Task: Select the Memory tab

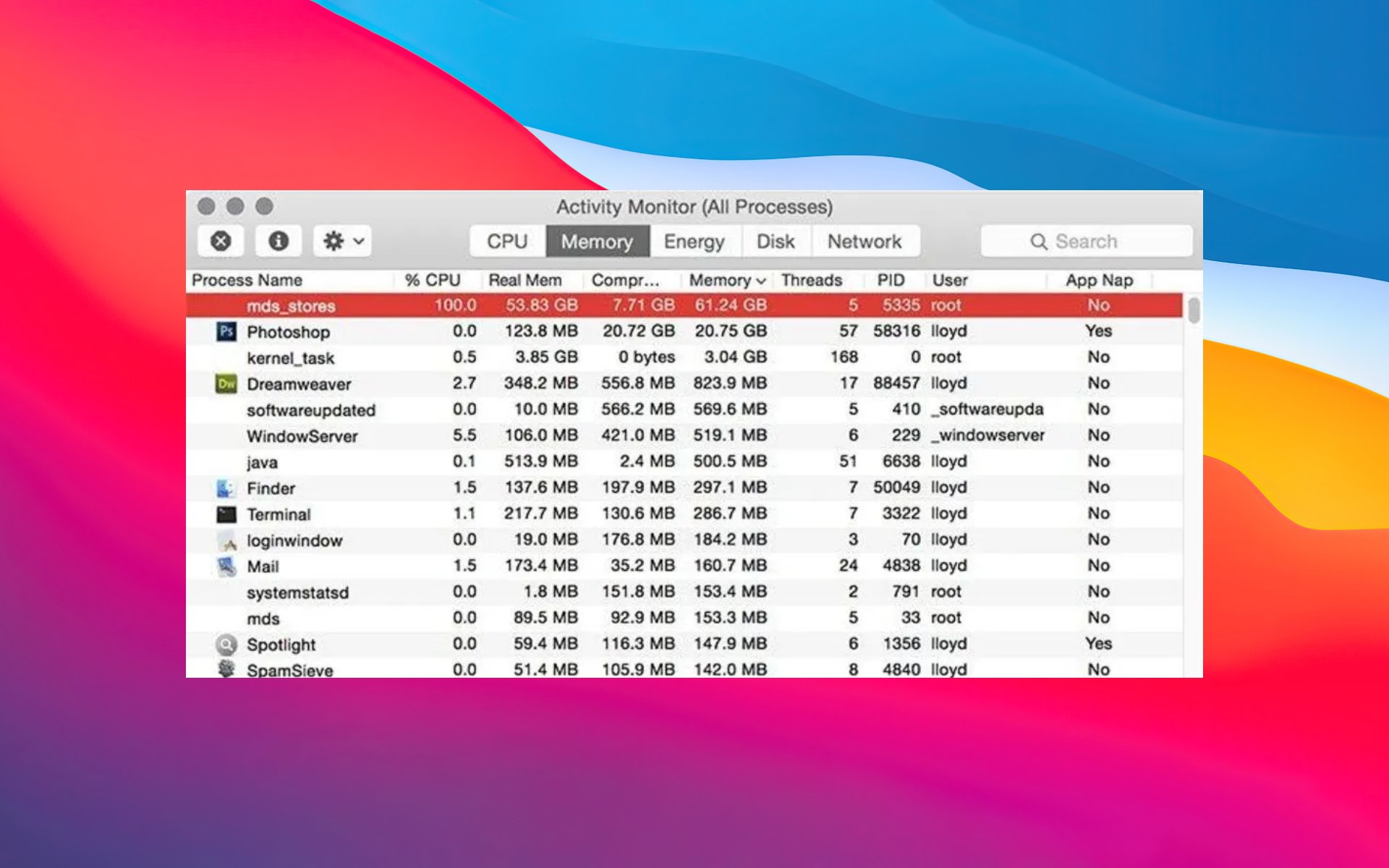Action: [597, 241]
